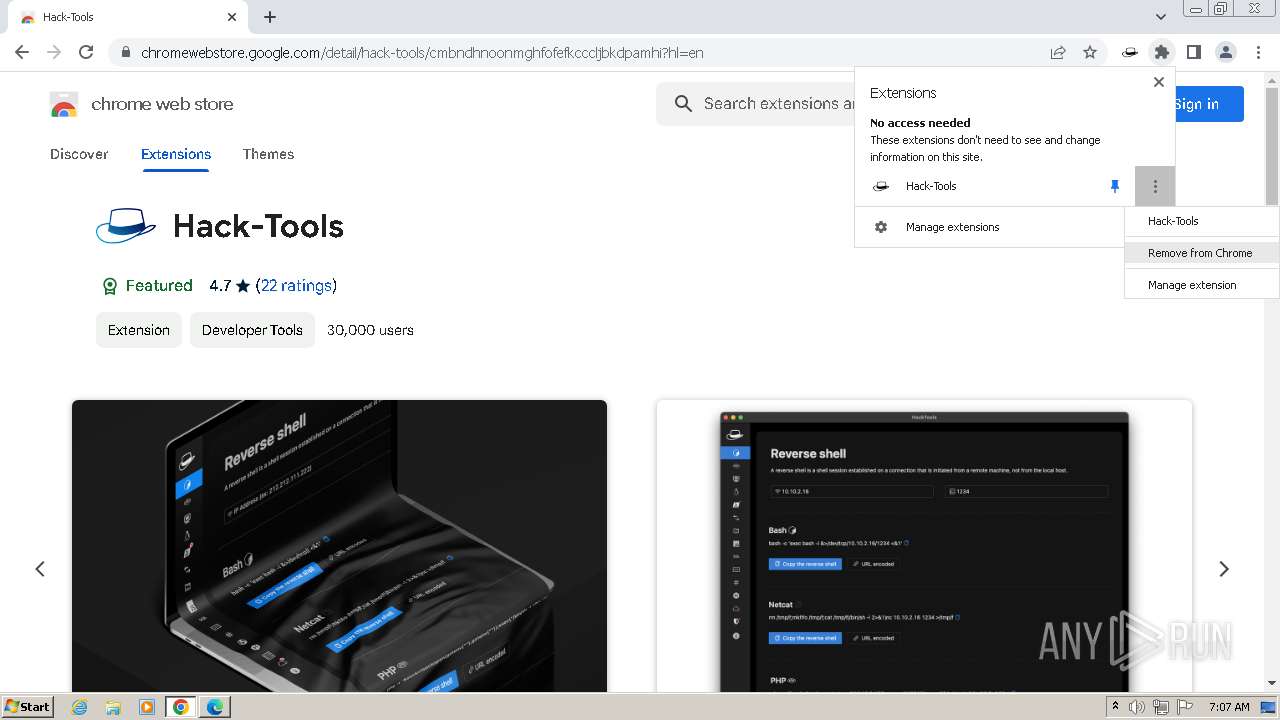Unpin Hack-Tools using the pin icon
The width and height of the screenshot is (1280, 720).
pos(1115,186)
